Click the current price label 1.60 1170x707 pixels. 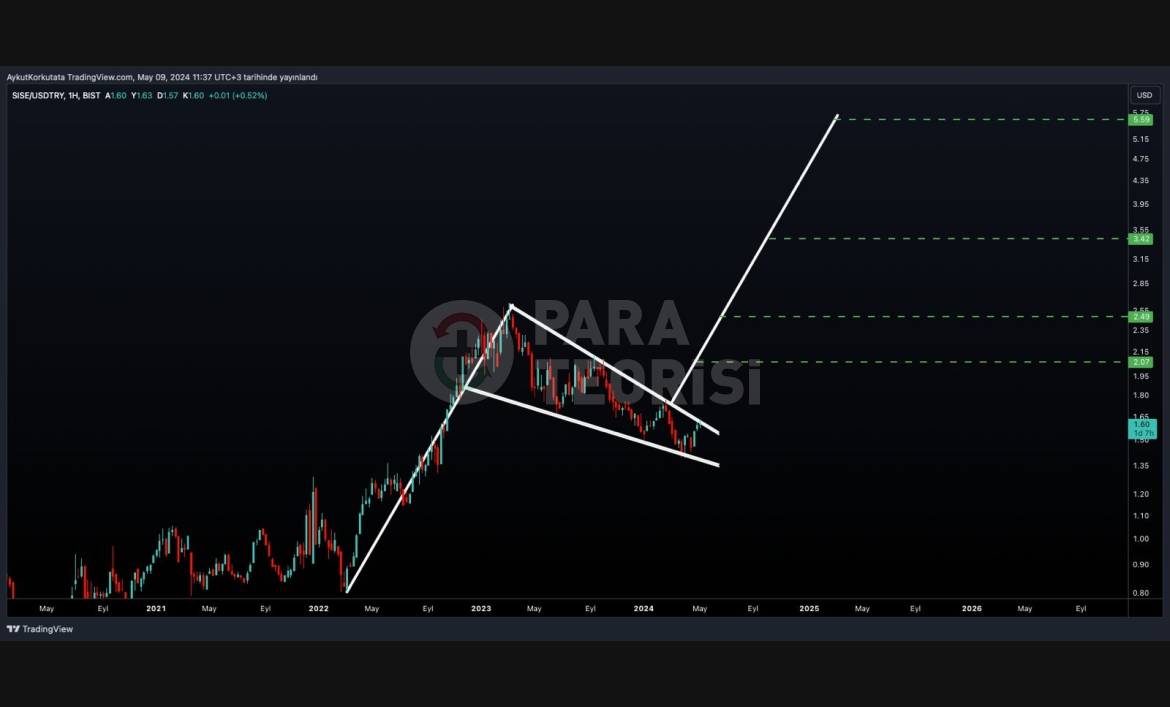[x=1142, y=428]
